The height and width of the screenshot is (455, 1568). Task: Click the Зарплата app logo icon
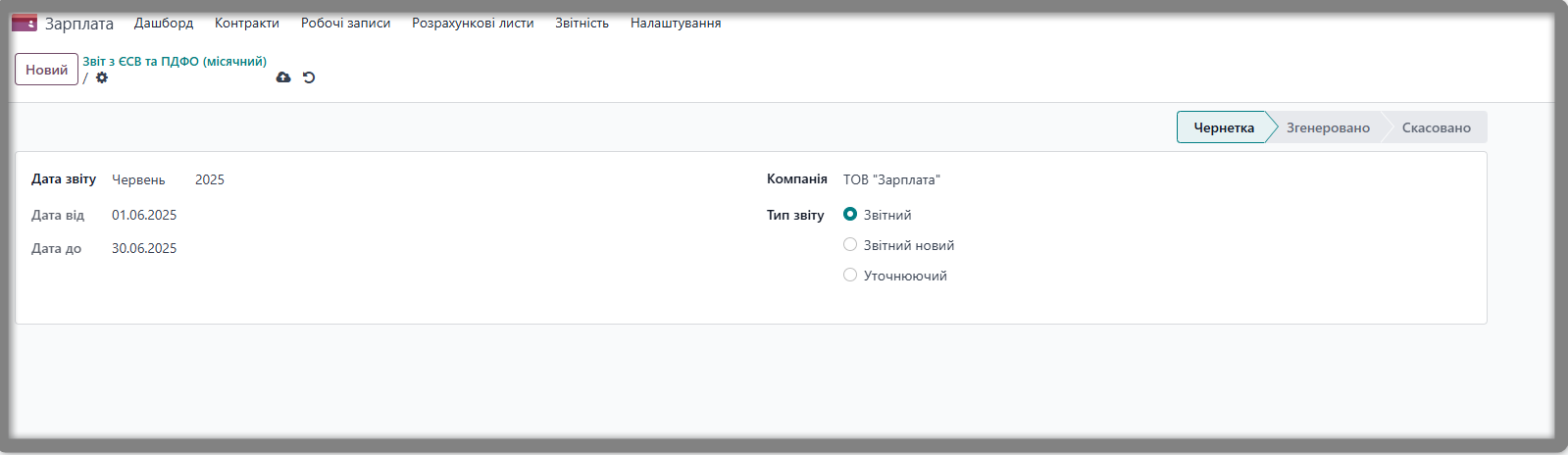click(25, 23)
